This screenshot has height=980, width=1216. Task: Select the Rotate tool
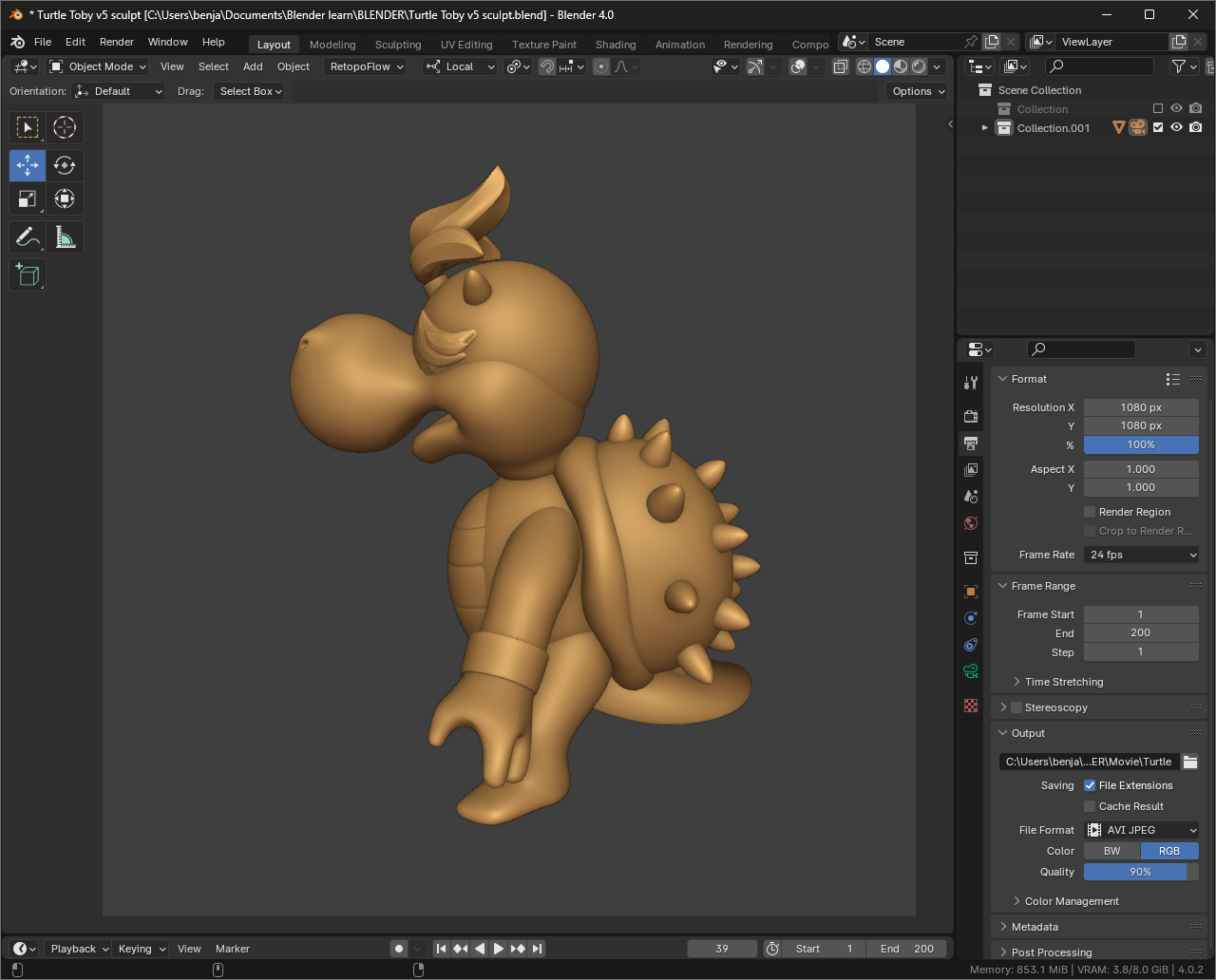click(x=65, y=165)
